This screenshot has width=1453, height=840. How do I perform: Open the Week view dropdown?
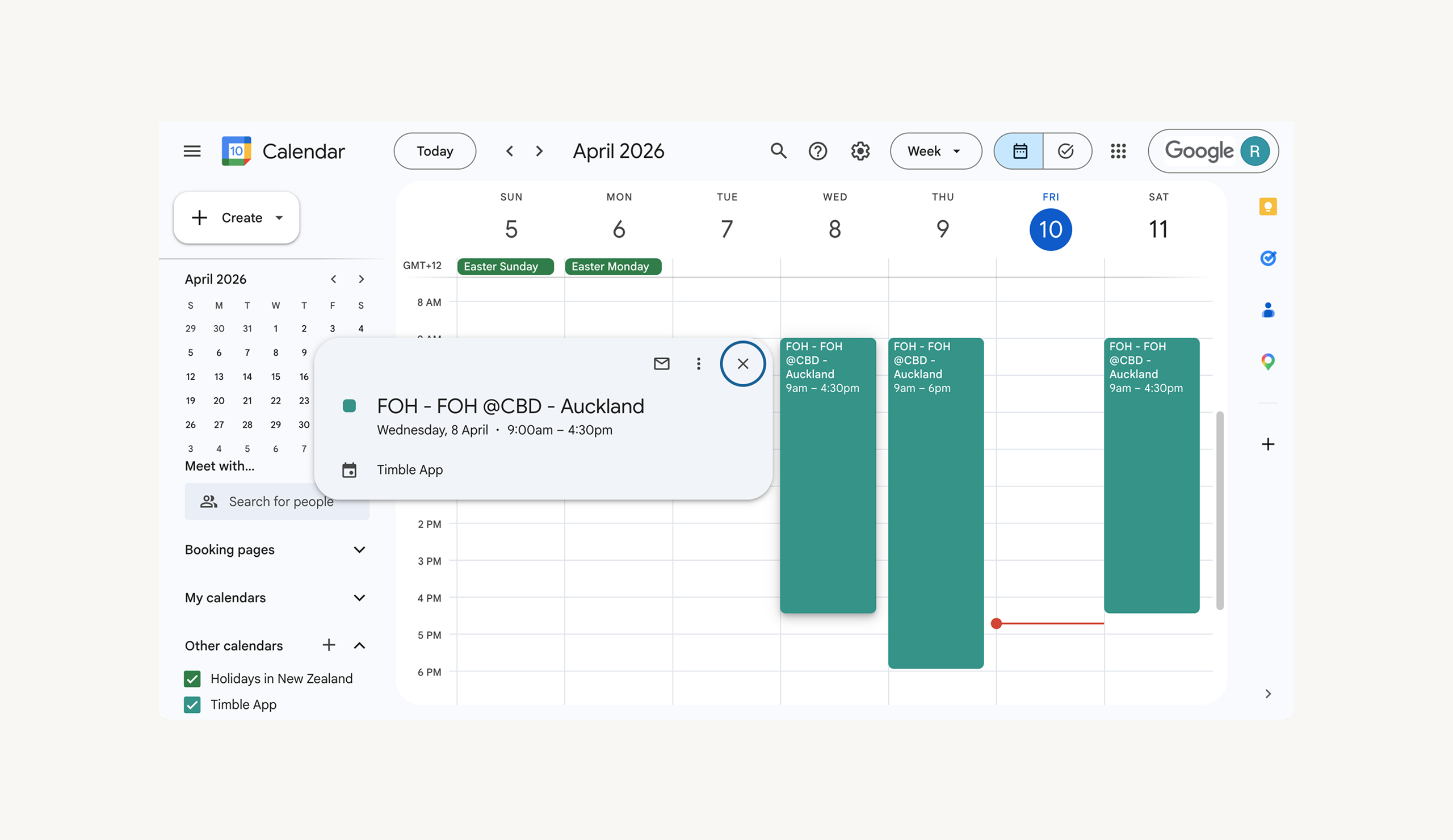[935, 151]
